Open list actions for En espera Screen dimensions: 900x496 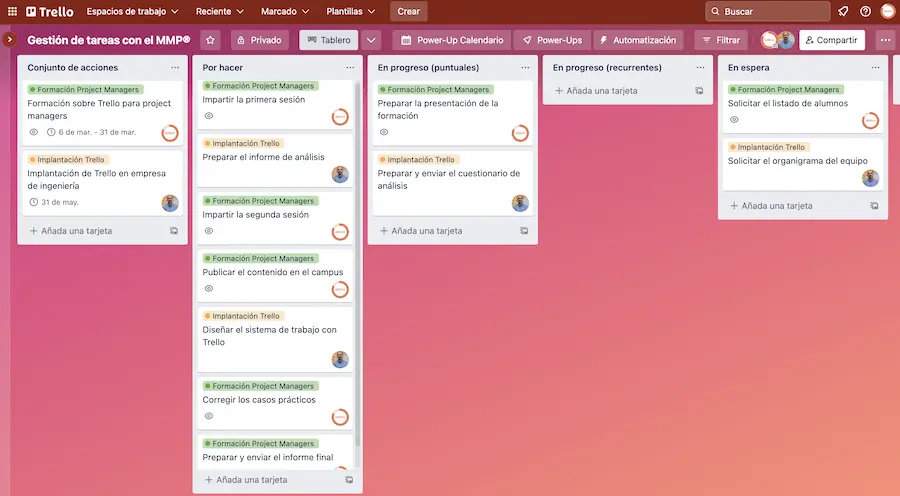pyautogui.click(x=875, y=68)
